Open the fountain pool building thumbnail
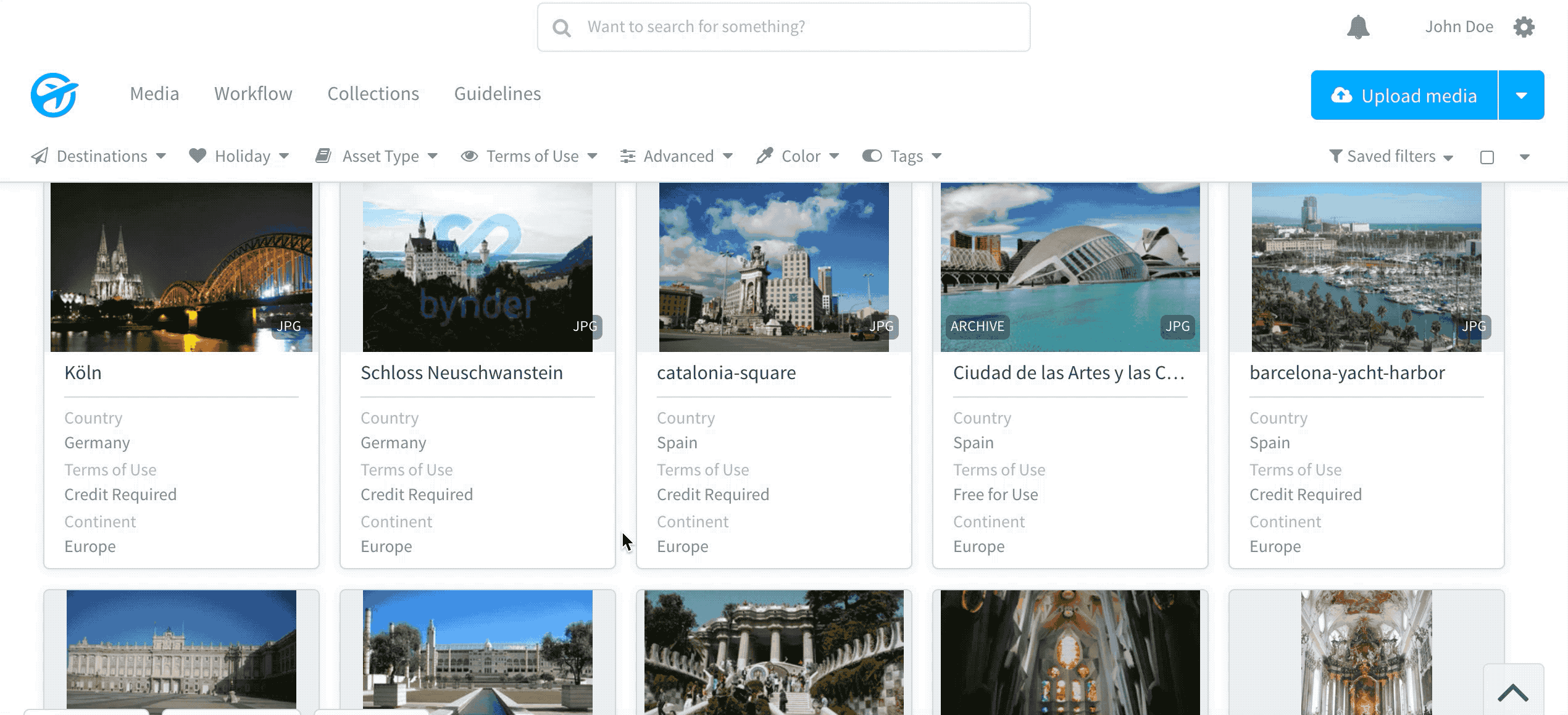 (478, 652)
